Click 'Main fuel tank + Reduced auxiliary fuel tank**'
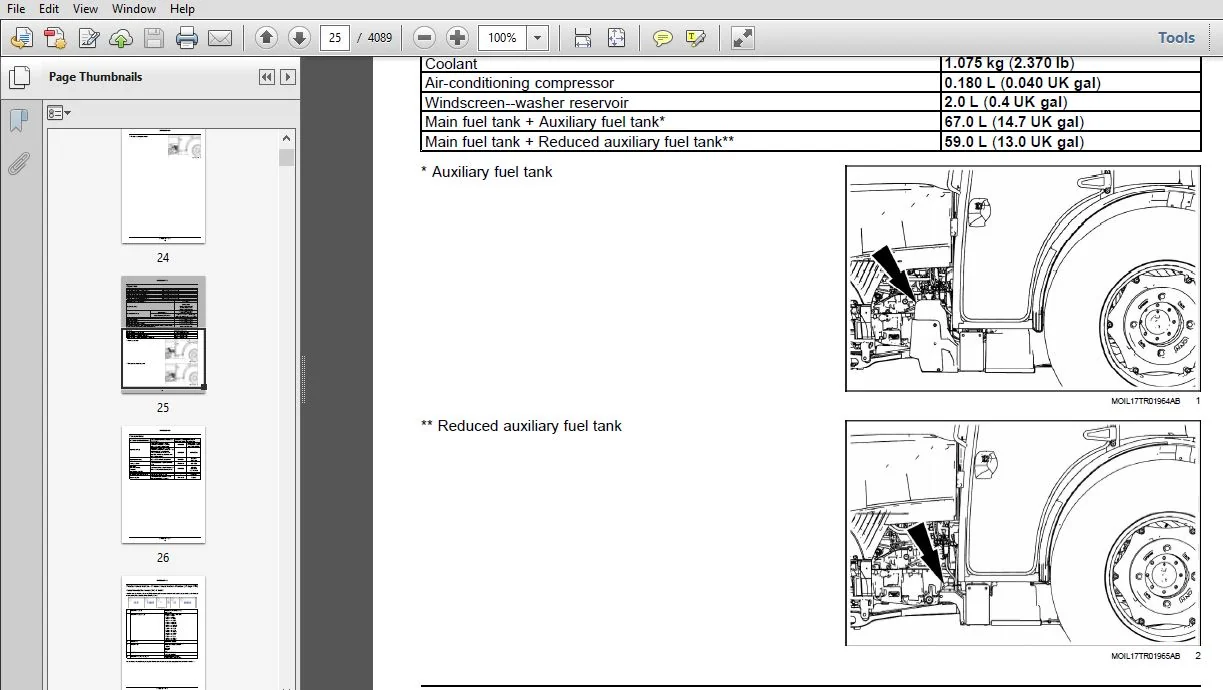 click(x=680, y=141)
